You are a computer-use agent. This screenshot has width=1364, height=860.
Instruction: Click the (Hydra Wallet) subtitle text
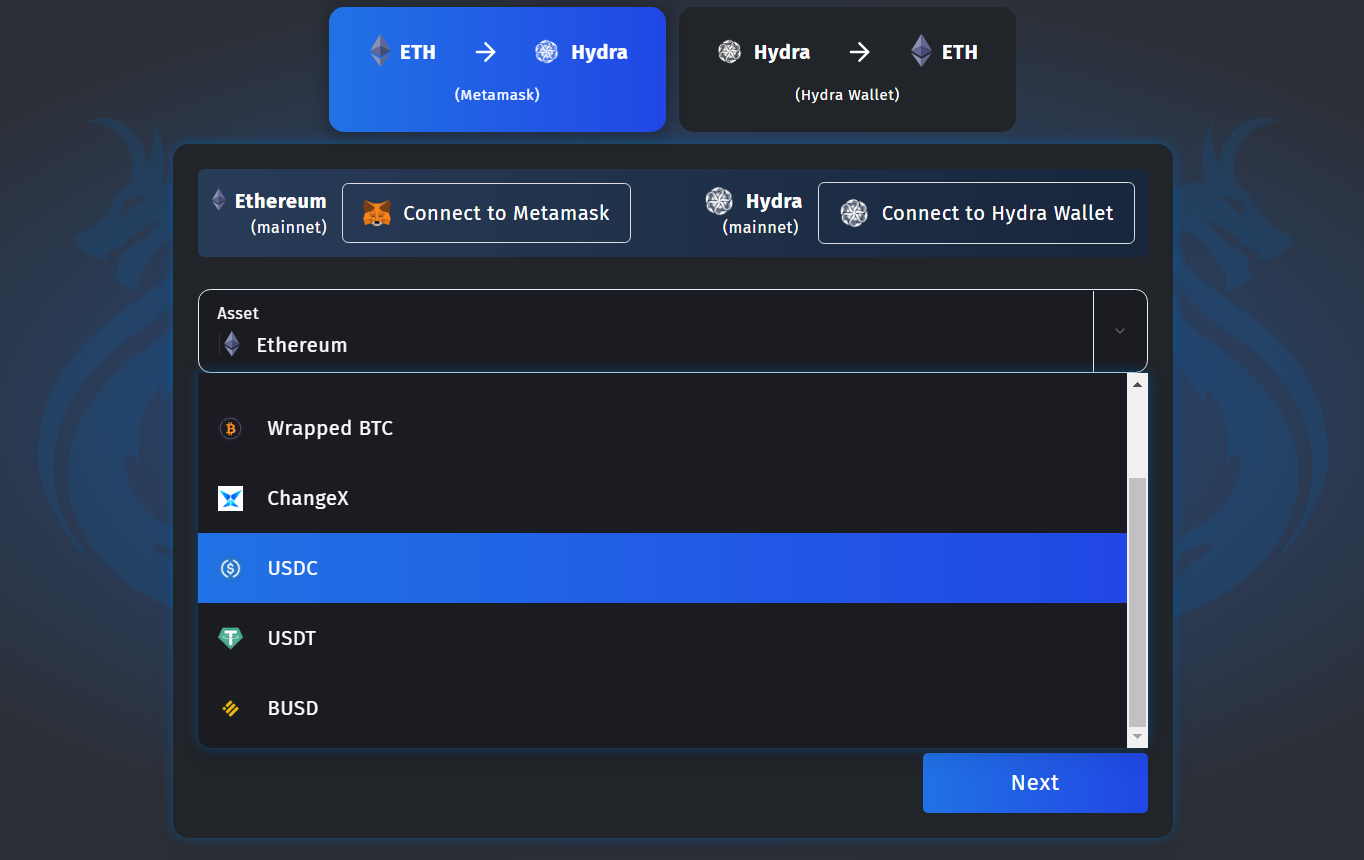847,95
